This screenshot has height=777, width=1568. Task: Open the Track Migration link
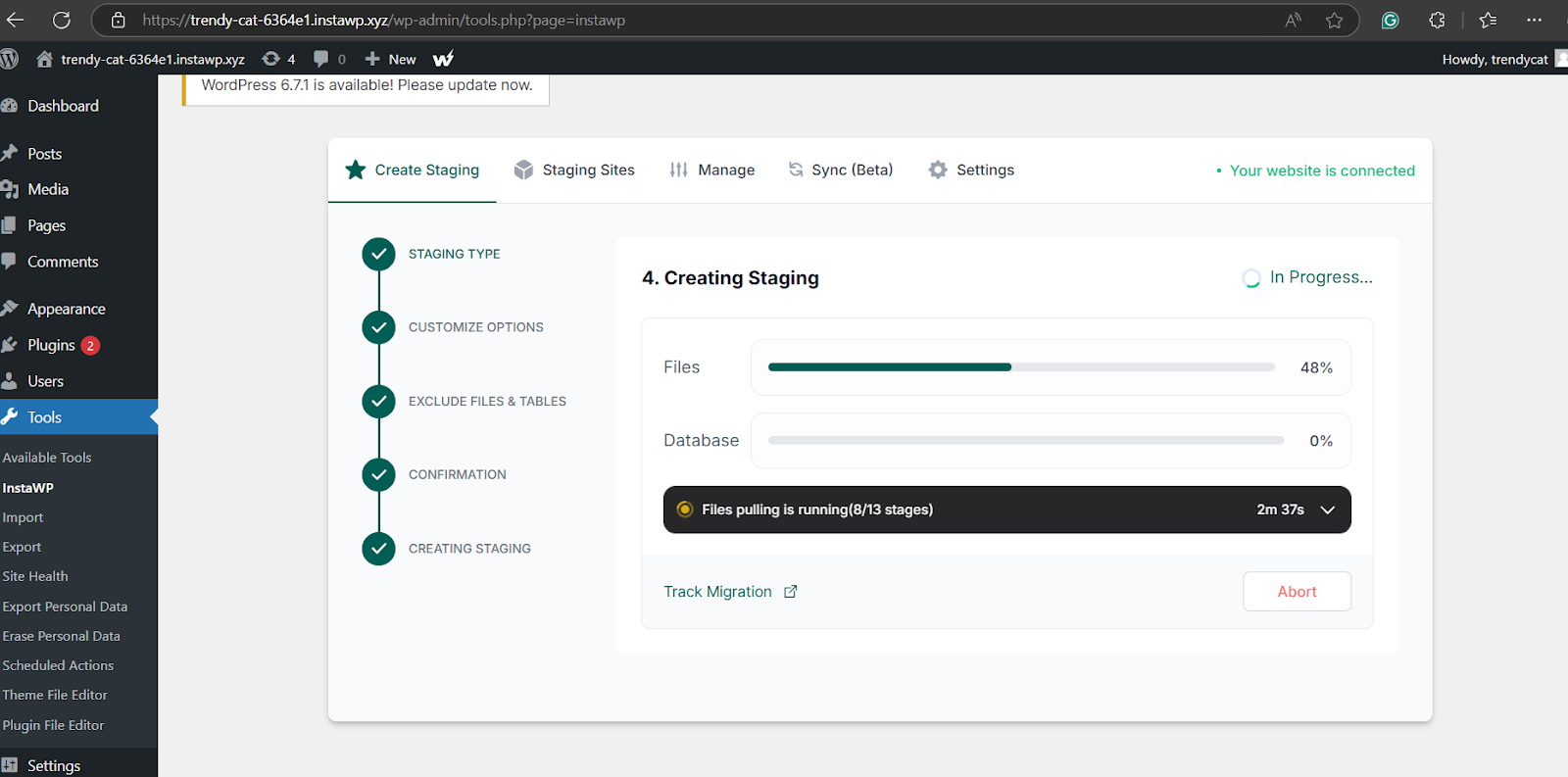point(717,592)
